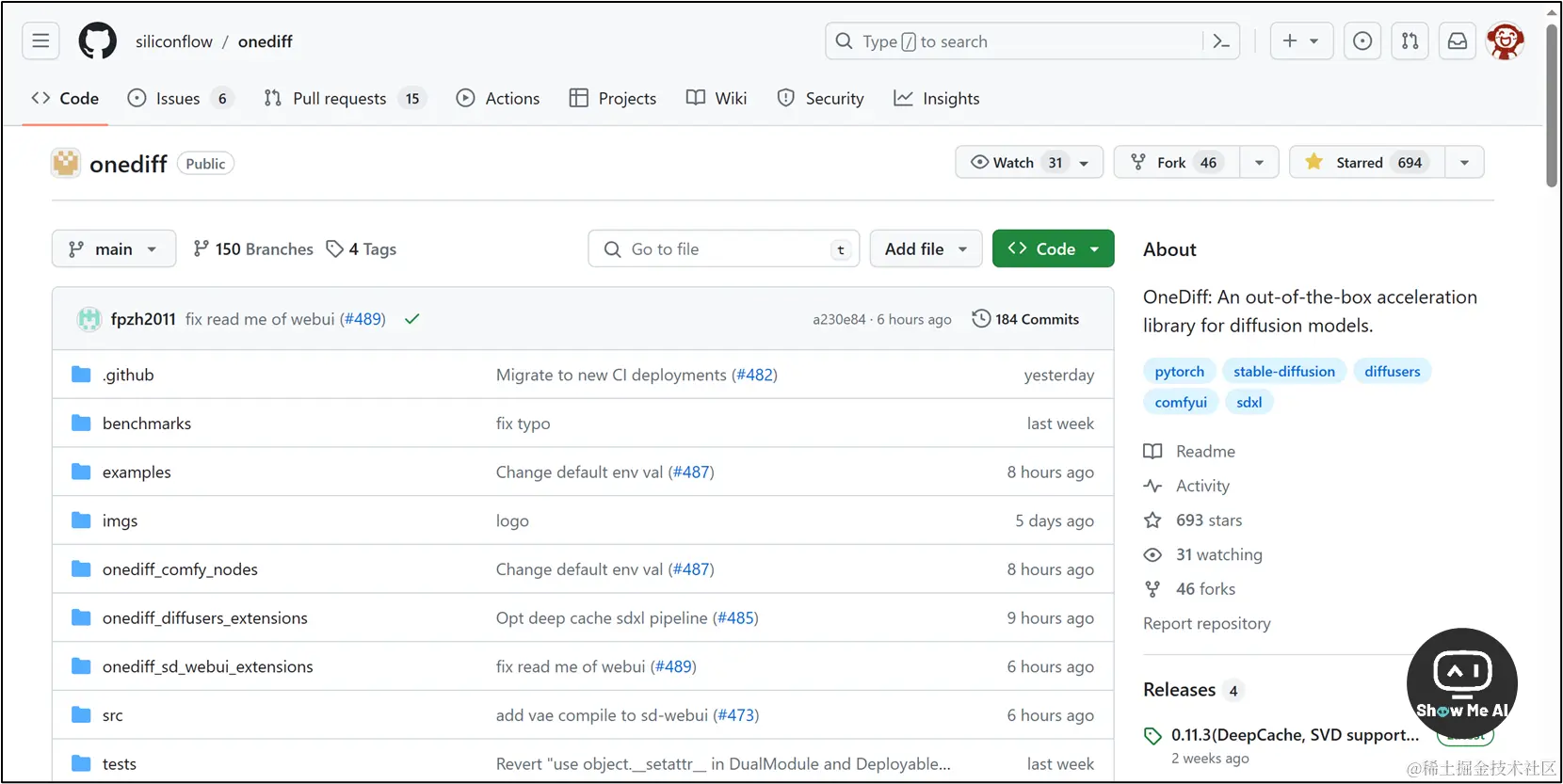Open commit linked issue #489 in header
Image resolution: width=1563 pixels, height=784 pixels.
[363, 319]
